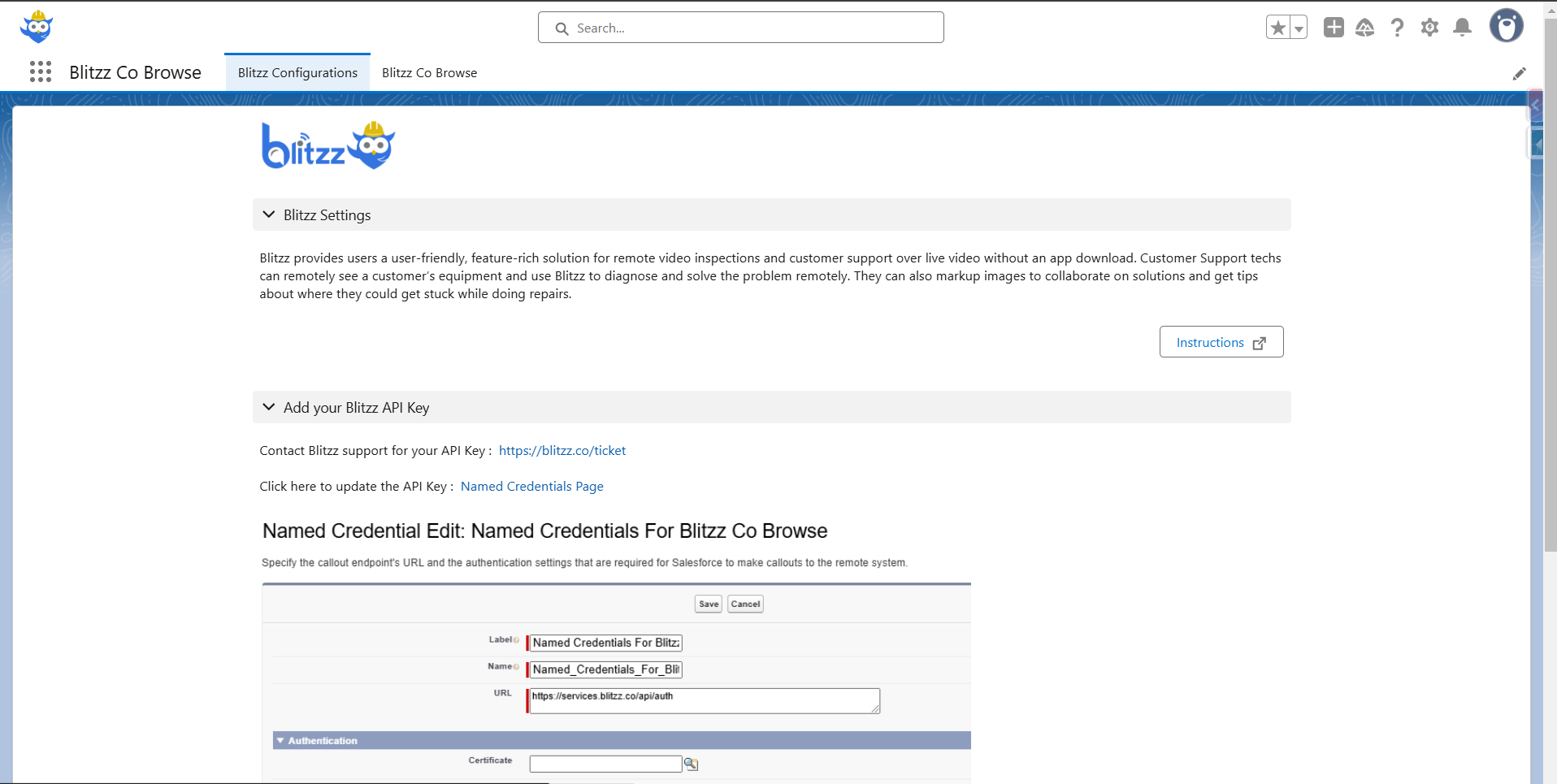The image size is (1557, 784).
Task: Click the search magnifier icon
Action: (562, 28)
